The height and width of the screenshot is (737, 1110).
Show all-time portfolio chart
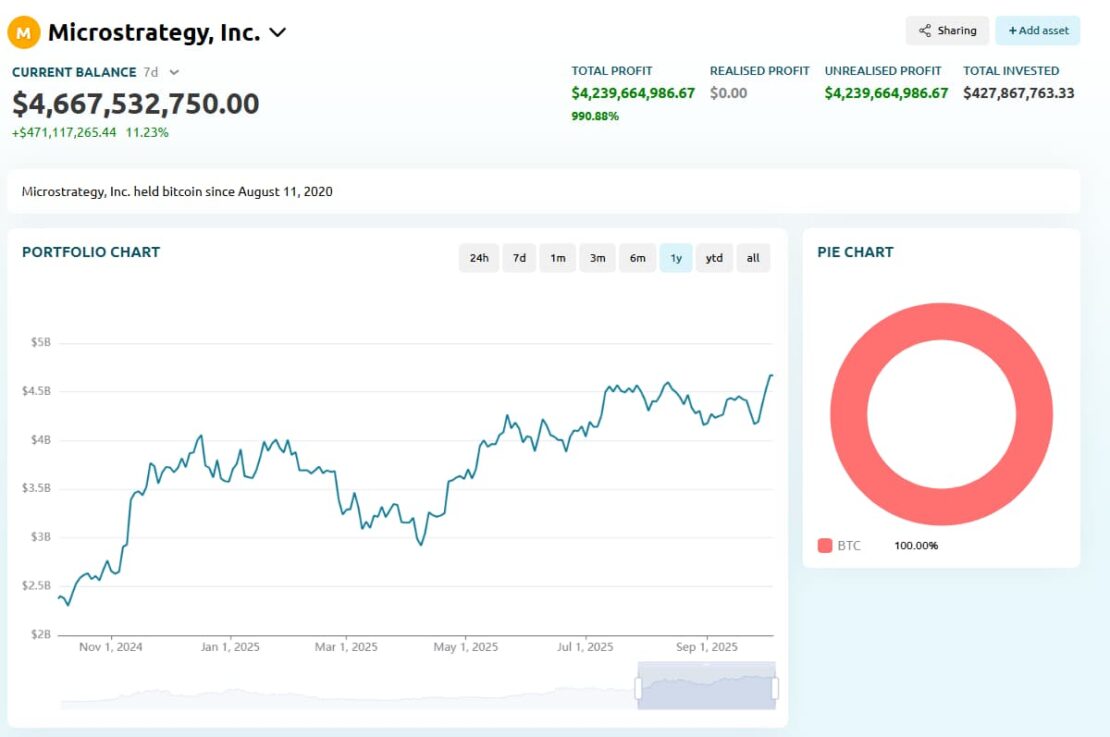[x=753, y=258]
